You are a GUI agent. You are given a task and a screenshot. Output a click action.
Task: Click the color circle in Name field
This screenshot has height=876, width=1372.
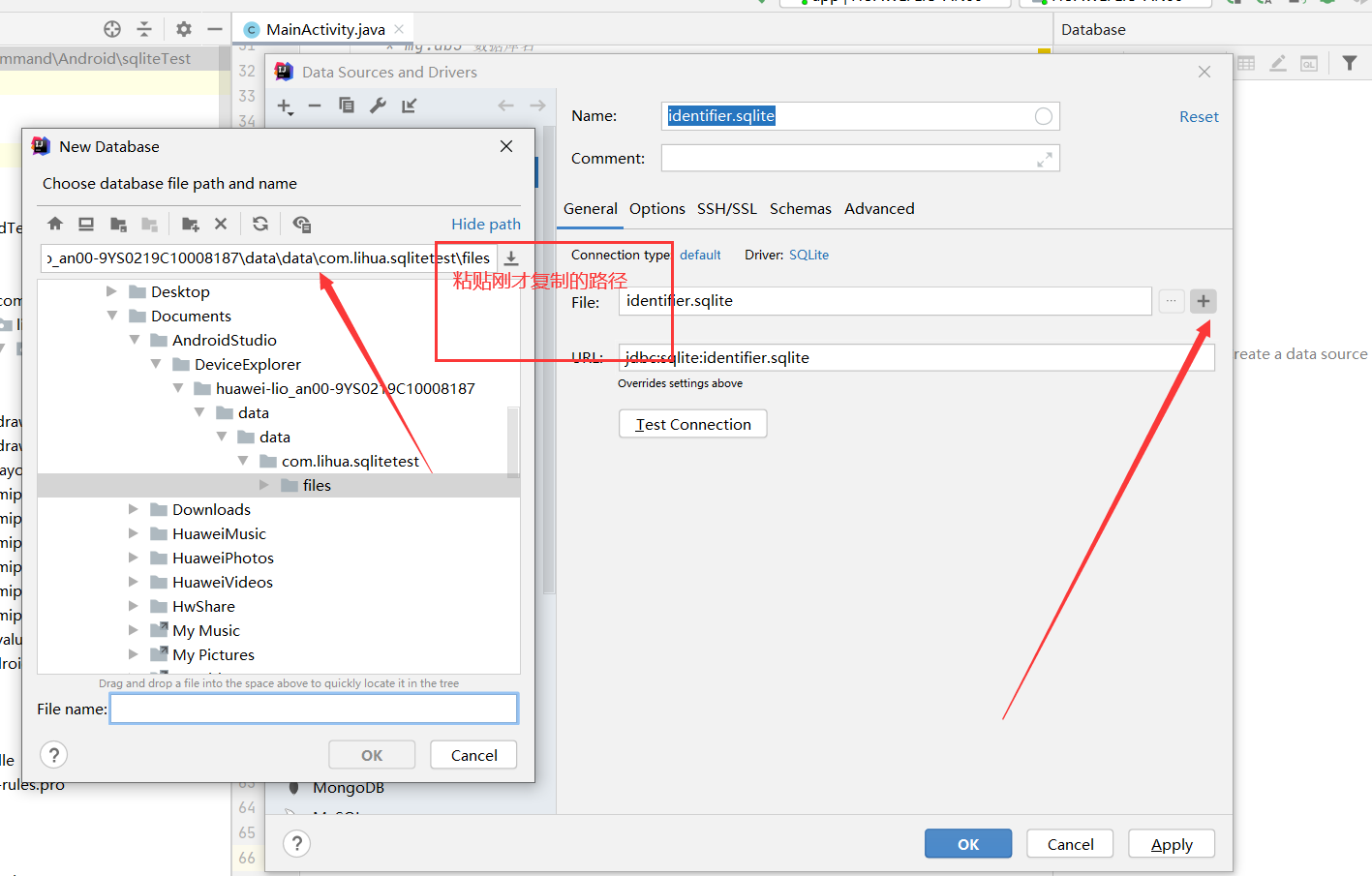coord(1044,116)
